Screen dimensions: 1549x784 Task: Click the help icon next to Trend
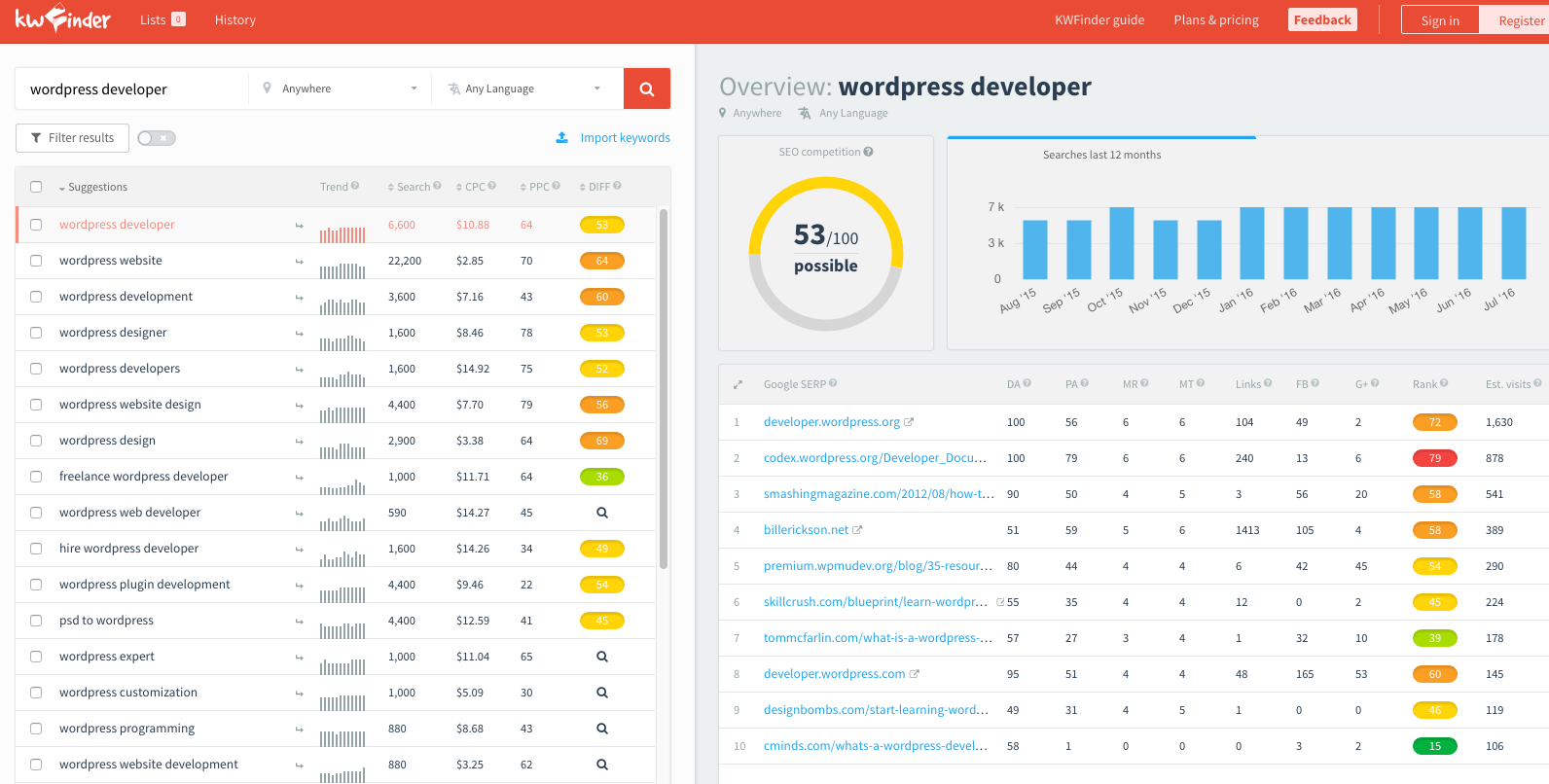click(x=355, y=186)
